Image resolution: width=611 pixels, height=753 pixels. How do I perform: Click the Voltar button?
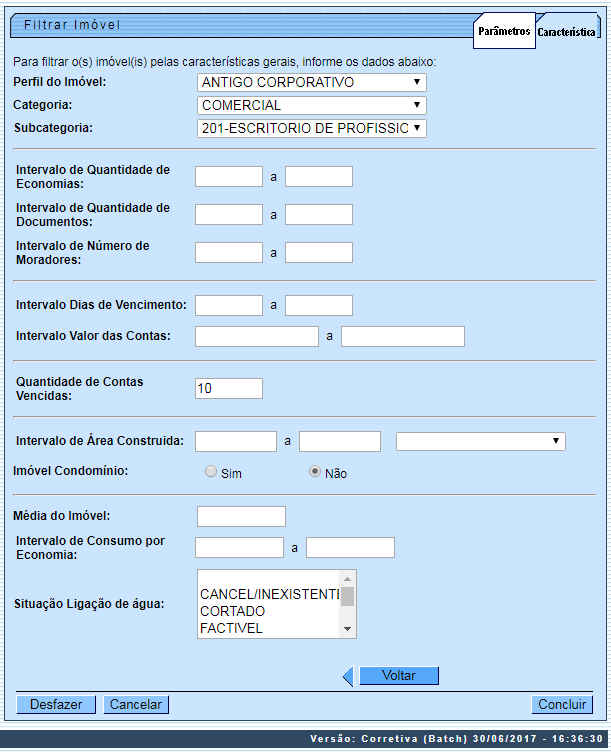pyautogui.click(x=398, y=676)
